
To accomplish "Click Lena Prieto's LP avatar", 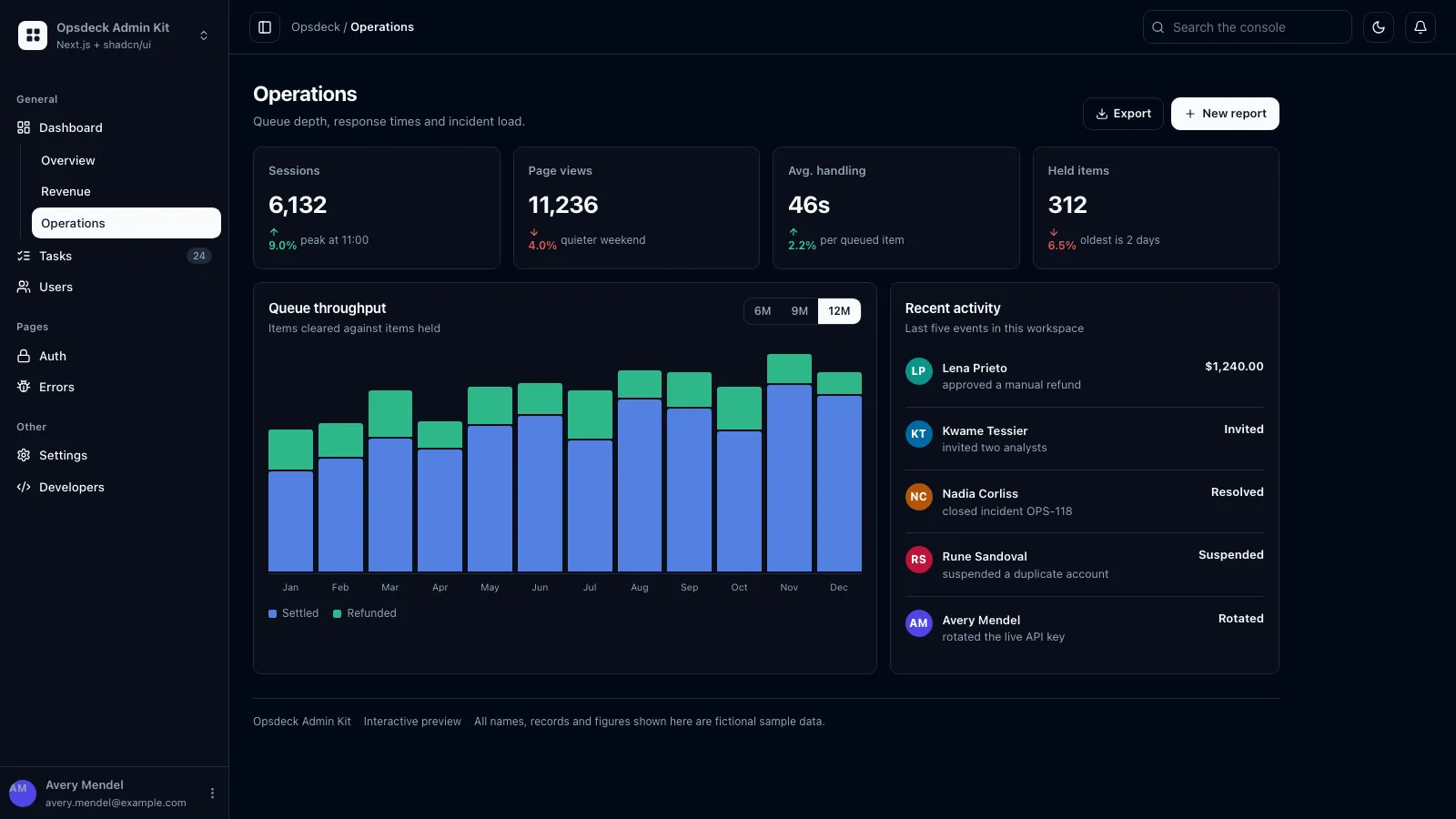I will pyautogui.click(x=919, y=371).
